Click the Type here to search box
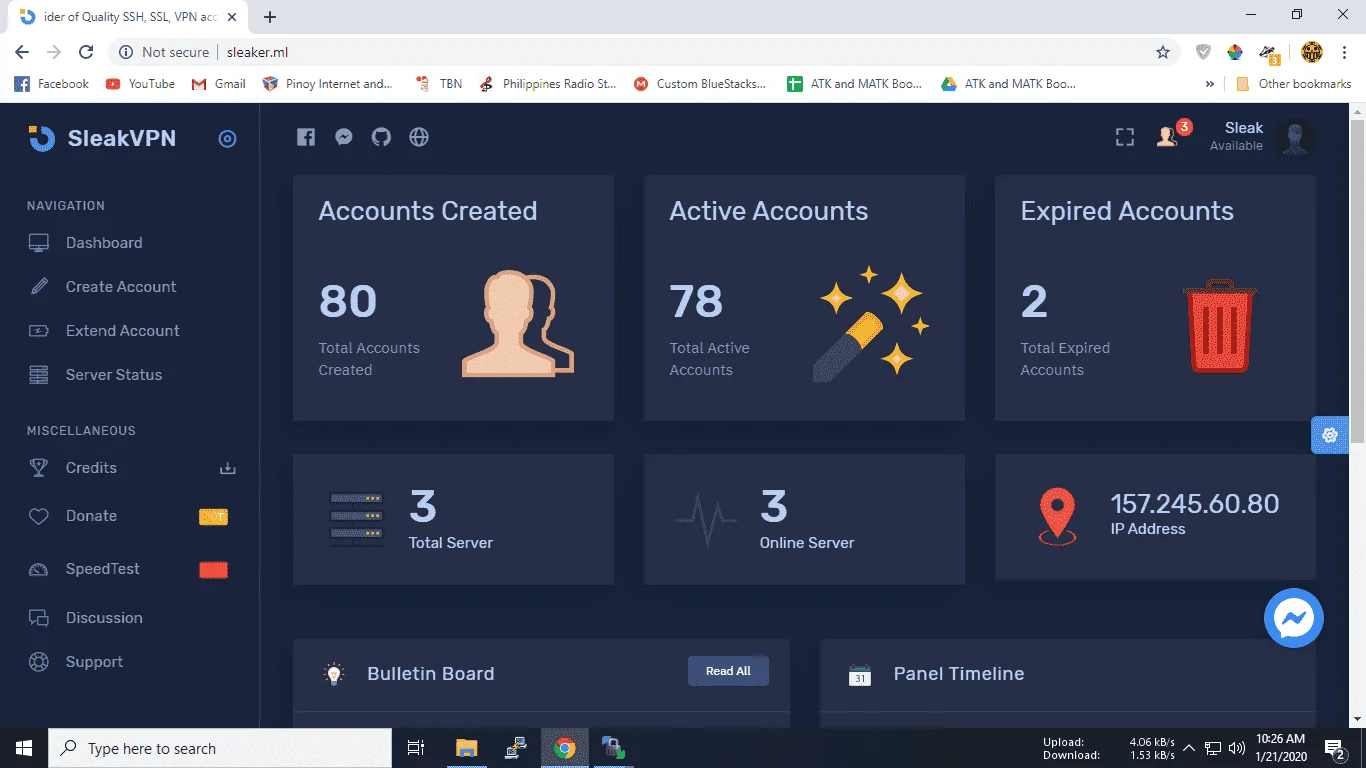1366x768 pixels. tap(220, 748)
